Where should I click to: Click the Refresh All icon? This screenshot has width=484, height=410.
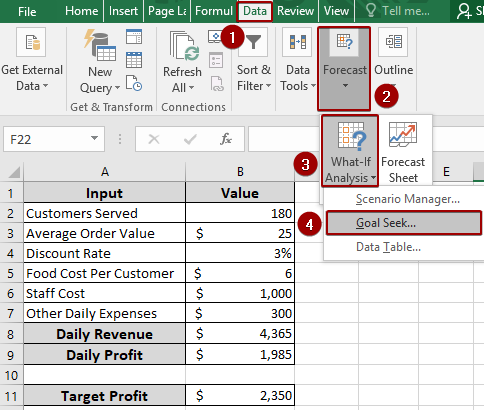(184, 46)
